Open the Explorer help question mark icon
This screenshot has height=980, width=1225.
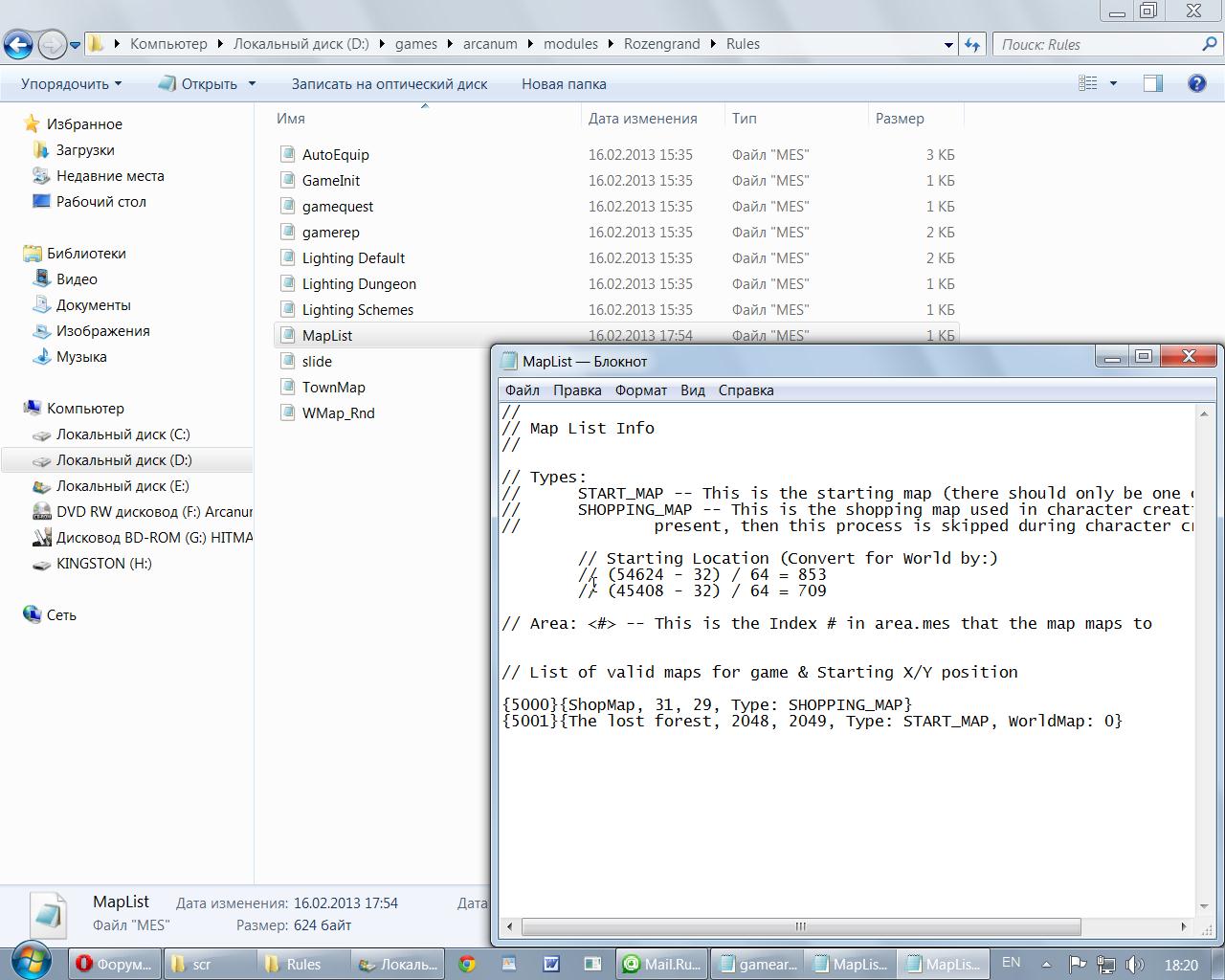tap(1196, 83)
